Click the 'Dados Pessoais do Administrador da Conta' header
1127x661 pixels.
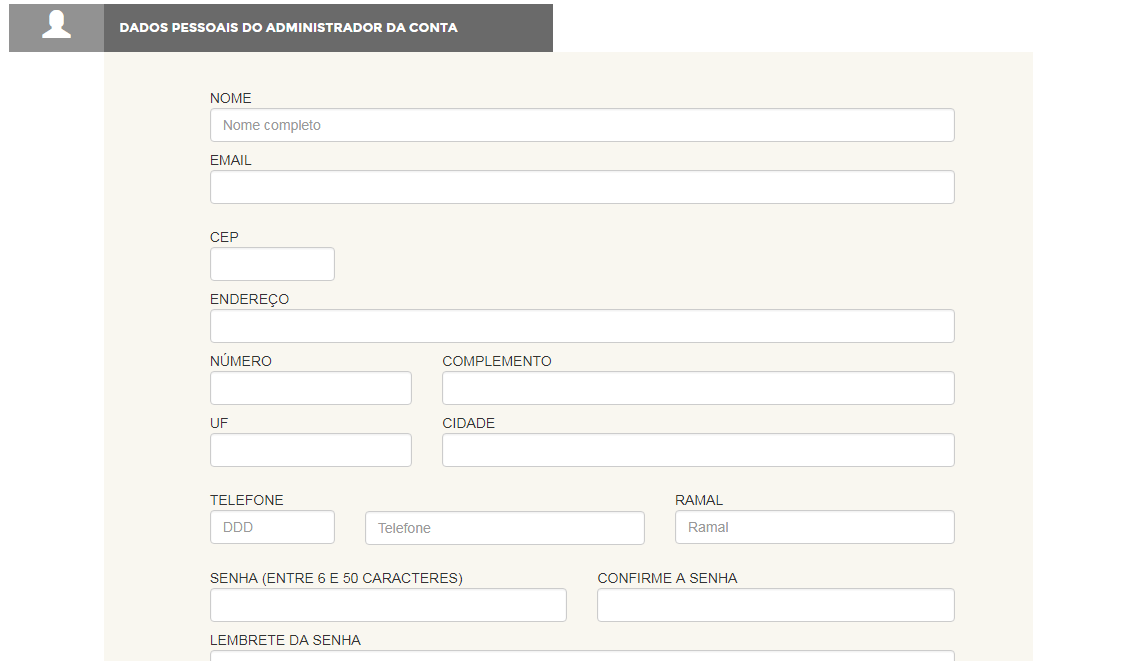tap(288, 28)
